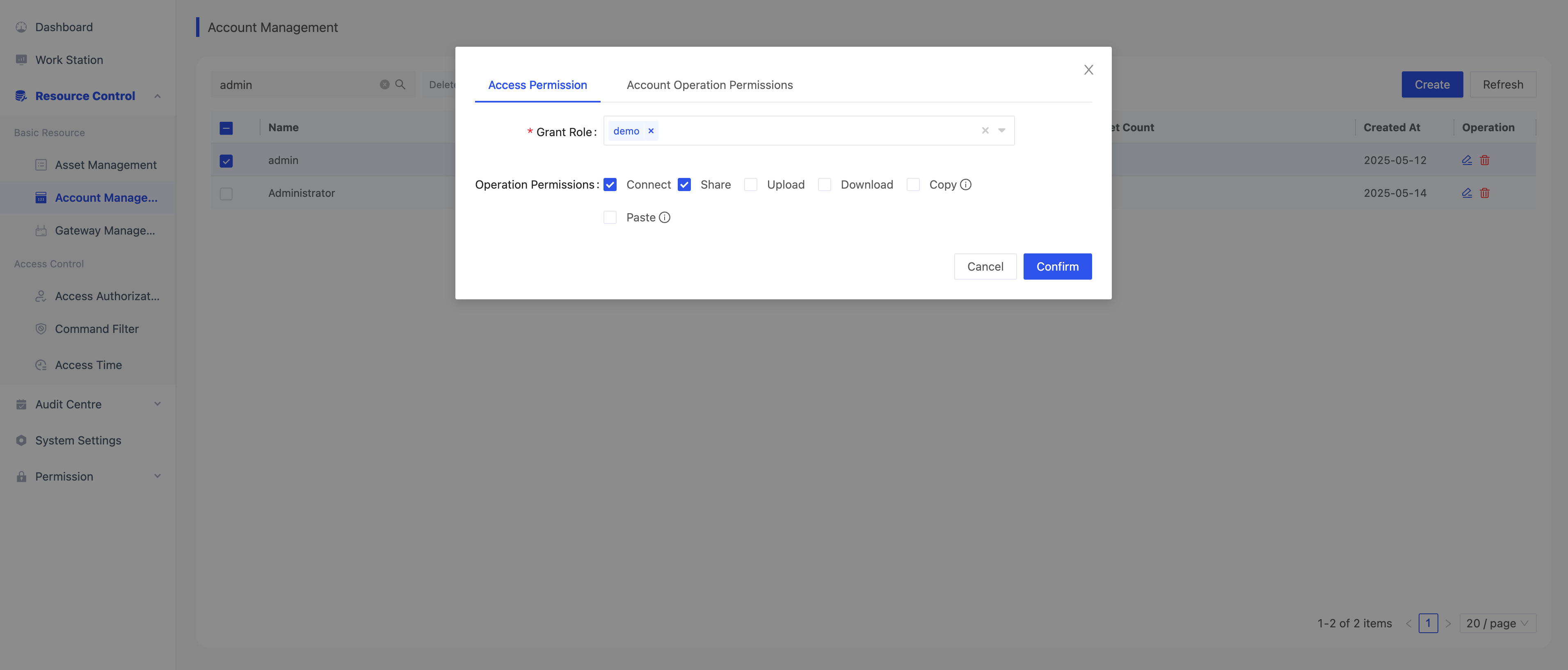Viewport: 1568px width, 670px height.
Task: Click the Access Time clock icon
Action: (41, 365)
